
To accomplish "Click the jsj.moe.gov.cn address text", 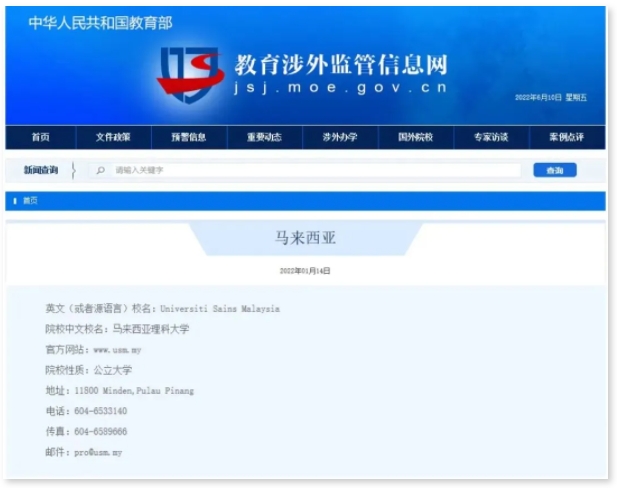I will point(341,87).
